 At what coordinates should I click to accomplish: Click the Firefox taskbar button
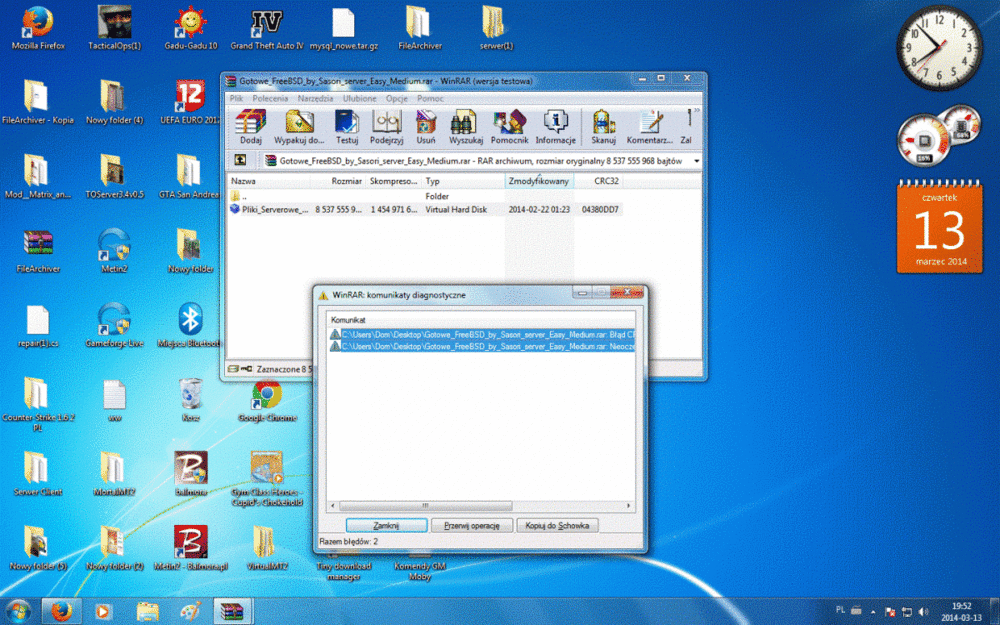[62, 612]
